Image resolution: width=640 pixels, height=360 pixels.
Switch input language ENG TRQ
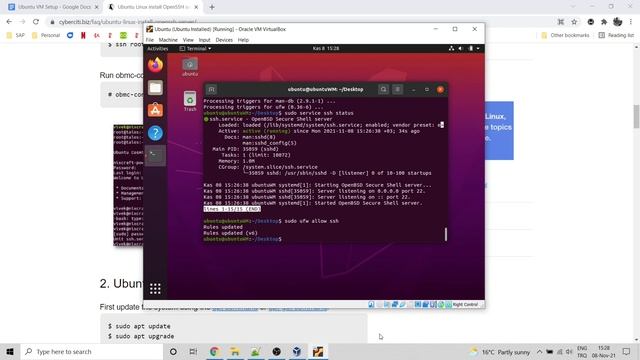click(x=582, y=351)
